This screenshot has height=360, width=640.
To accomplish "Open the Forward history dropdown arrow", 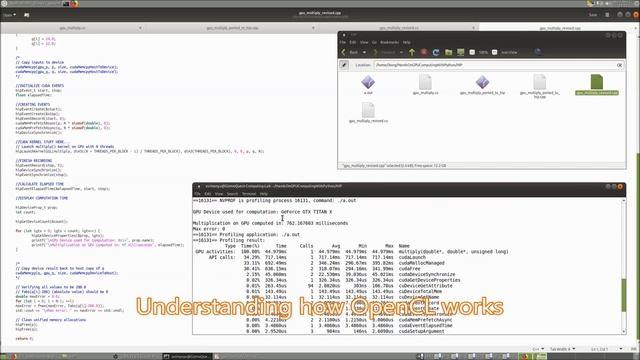I will click(401, 52).
